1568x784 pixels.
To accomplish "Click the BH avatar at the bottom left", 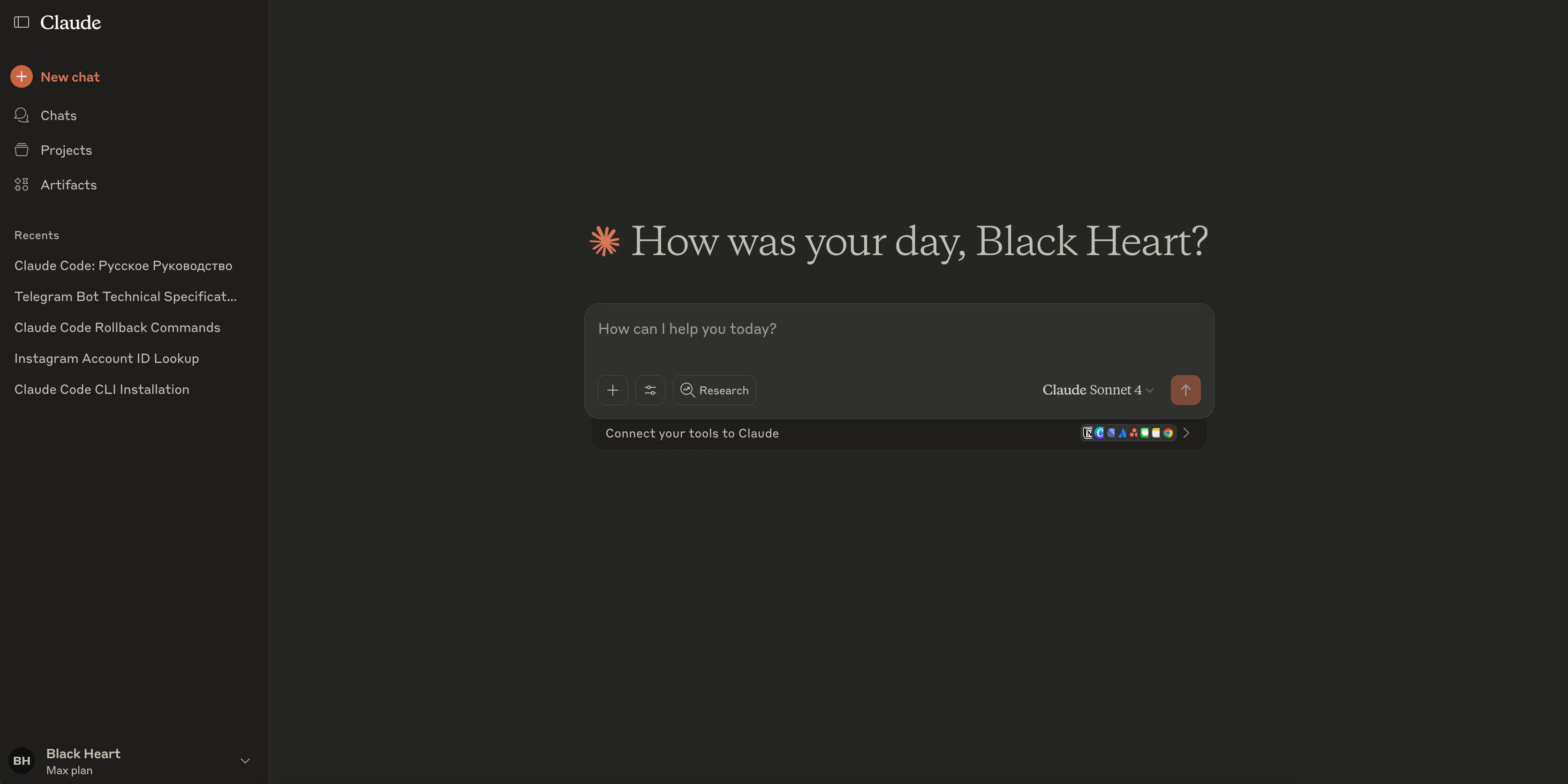I will [x=22, y=761].
